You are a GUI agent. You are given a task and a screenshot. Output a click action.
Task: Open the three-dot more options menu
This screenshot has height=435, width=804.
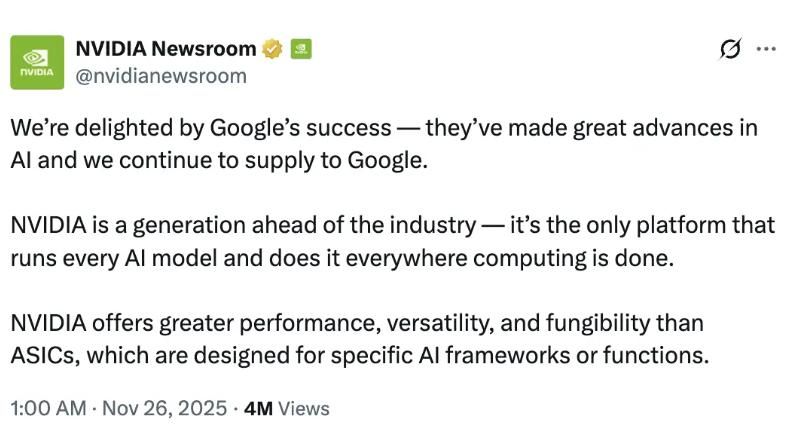coord(766,49)
